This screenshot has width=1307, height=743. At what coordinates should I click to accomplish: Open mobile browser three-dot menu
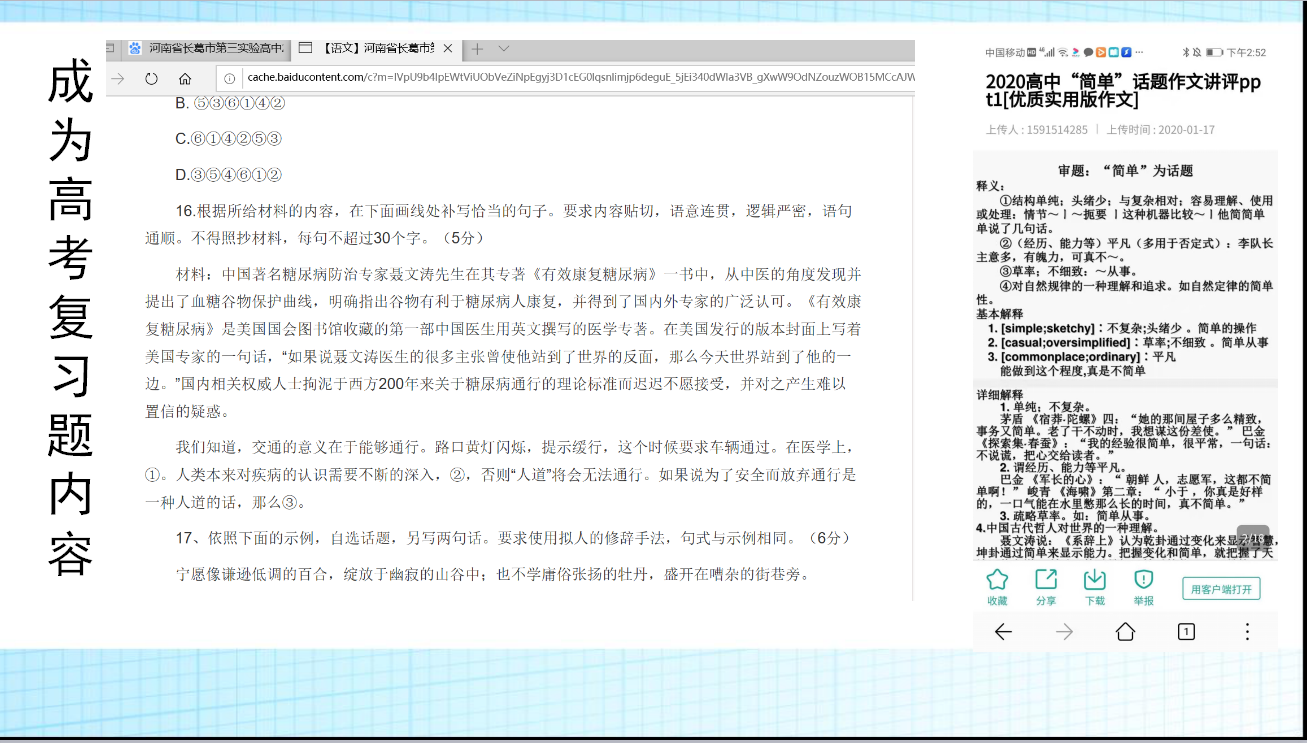(x=1247, y=632)
